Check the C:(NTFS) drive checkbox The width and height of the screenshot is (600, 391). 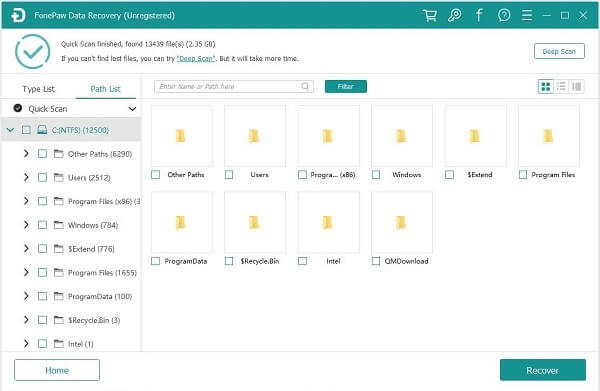26,130
